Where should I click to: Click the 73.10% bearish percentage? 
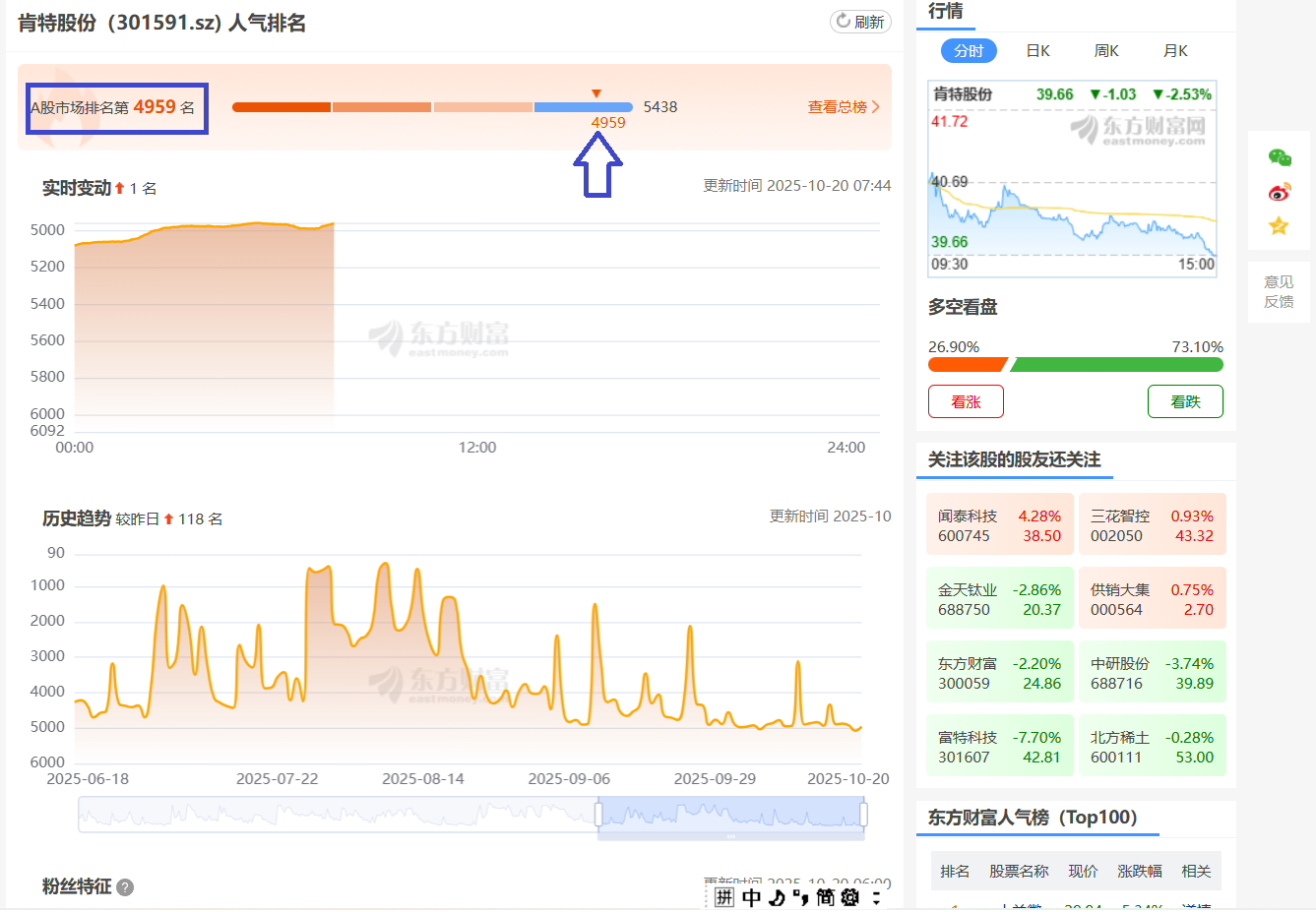tap(1197, 347)
